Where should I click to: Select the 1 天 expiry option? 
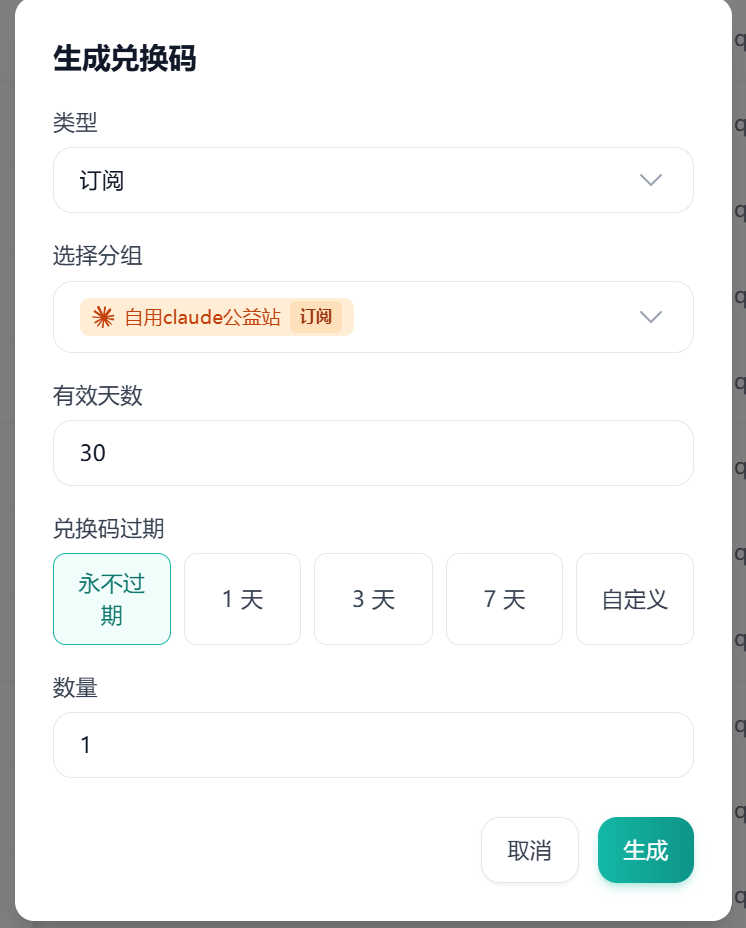point(242,599)
